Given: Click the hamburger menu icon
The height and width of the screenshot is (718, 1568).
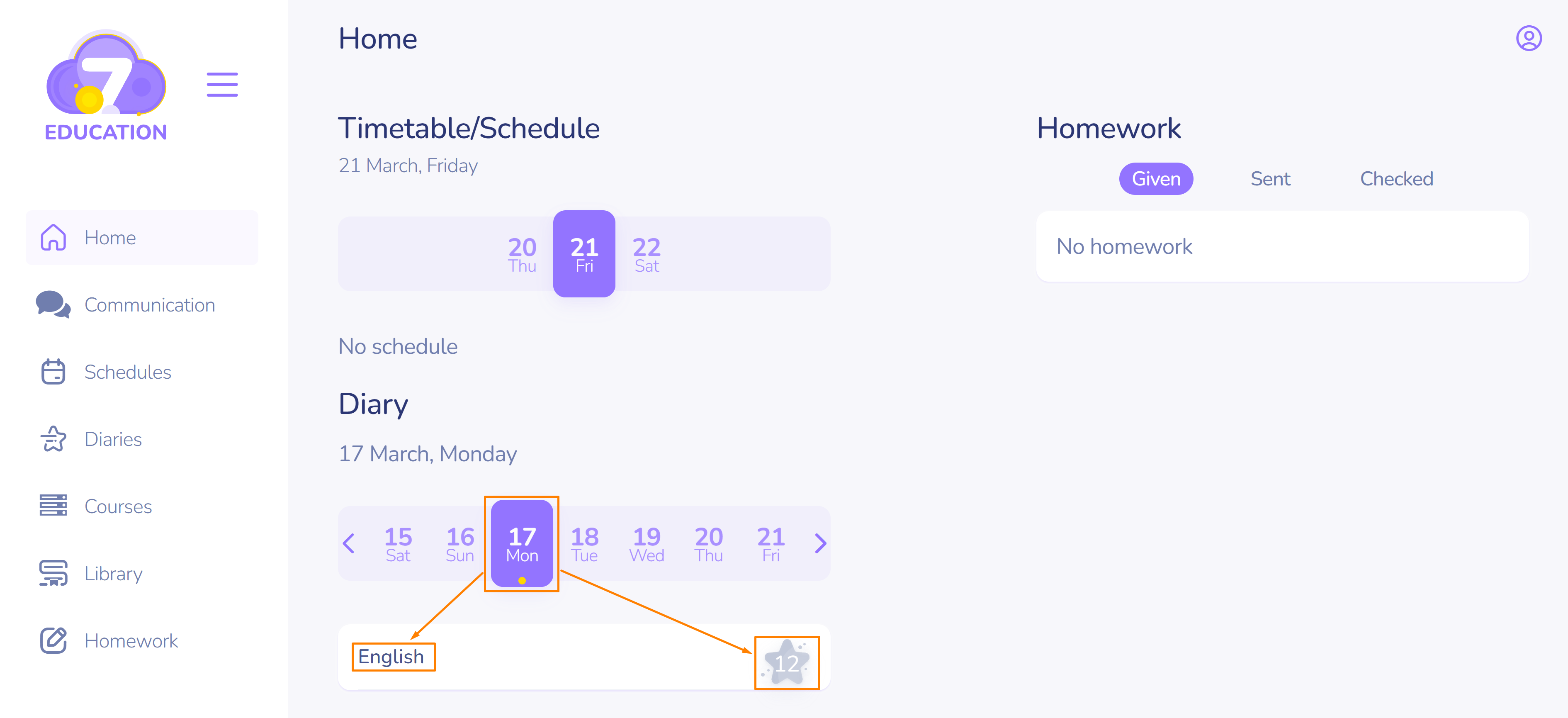Looking at the screenshot, I should (221, 85).
